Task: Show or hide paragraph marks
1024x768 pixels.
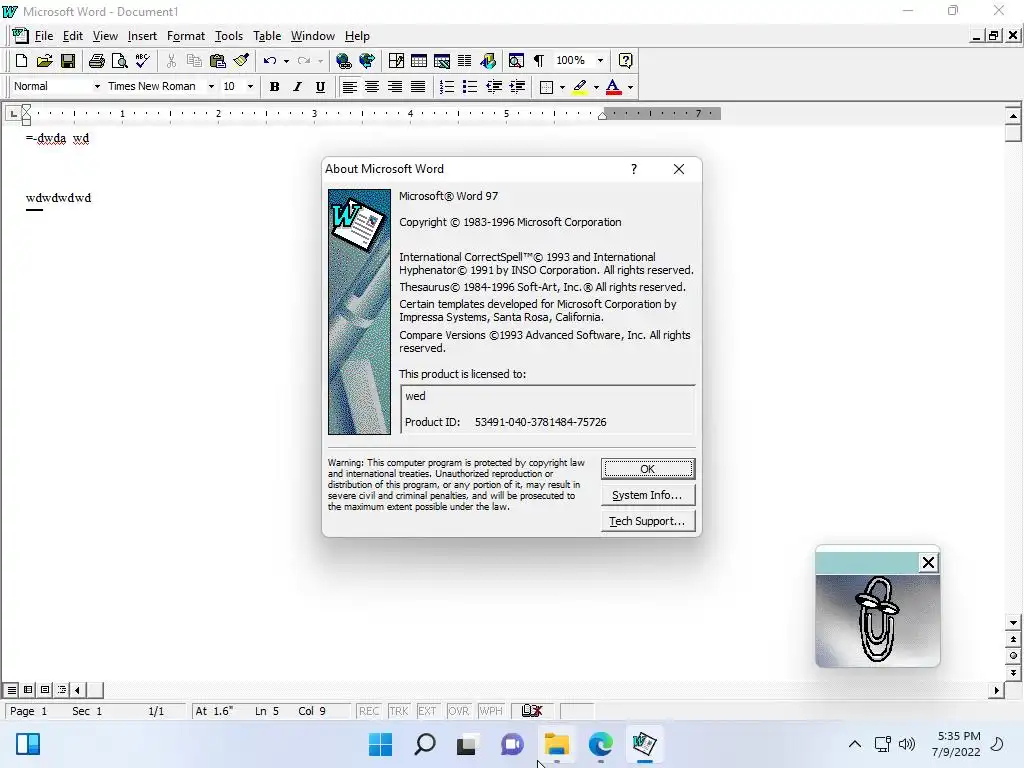Action: pos(539,61)
